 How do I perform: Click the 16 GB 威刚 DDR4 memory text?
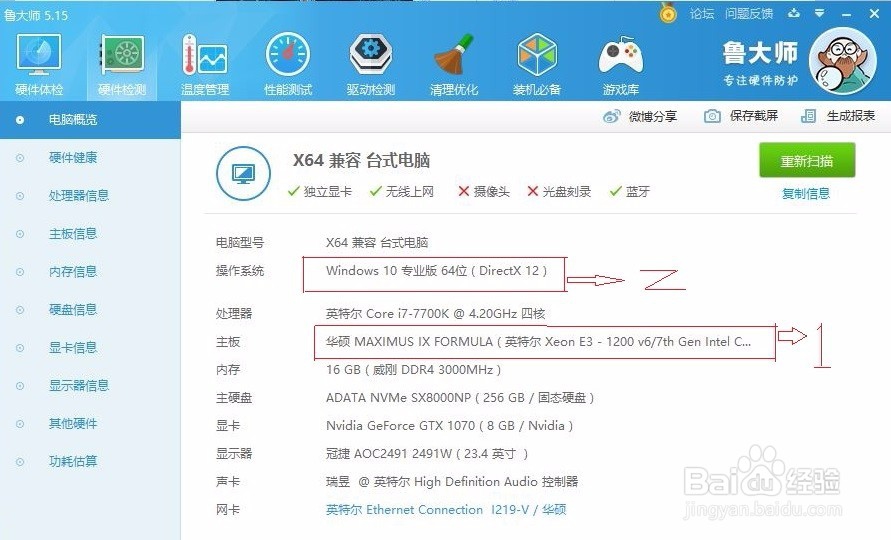pos(413,370)
